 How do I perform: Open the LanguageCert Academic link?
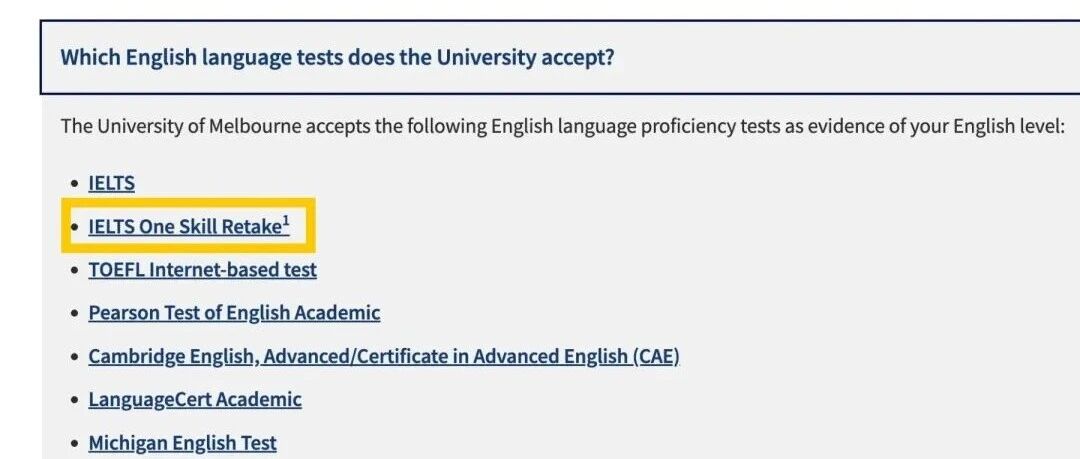click(195, 400)
